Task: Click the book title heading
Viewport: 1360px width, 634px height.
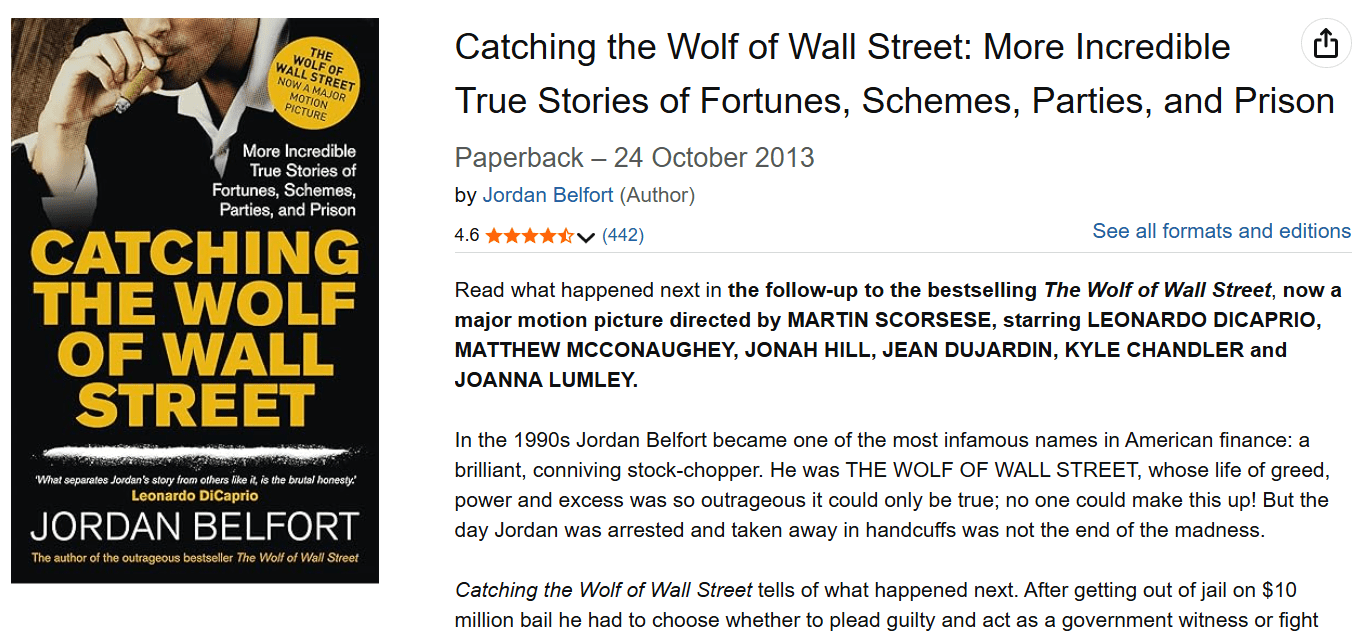Action: (x=894, y=74)
